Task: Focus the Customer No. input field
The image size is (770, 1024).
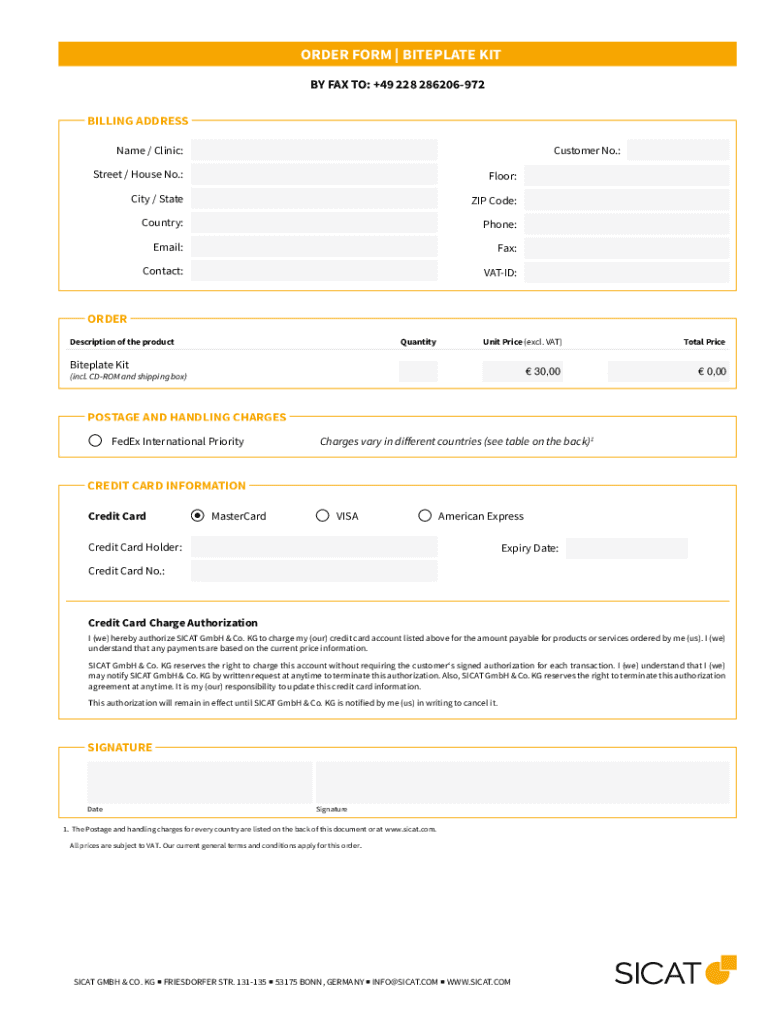Action: [x=678, y=150]
